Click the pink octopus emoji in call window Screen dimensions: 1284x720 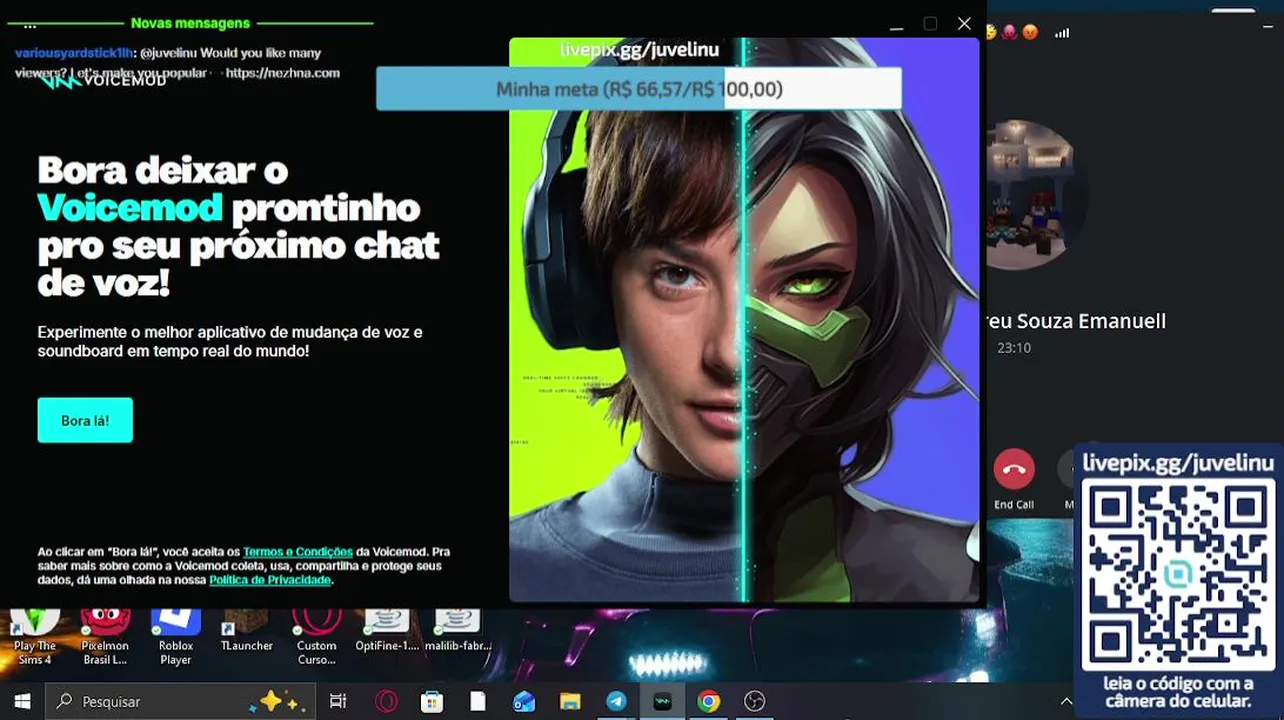tap(1010, 32)
